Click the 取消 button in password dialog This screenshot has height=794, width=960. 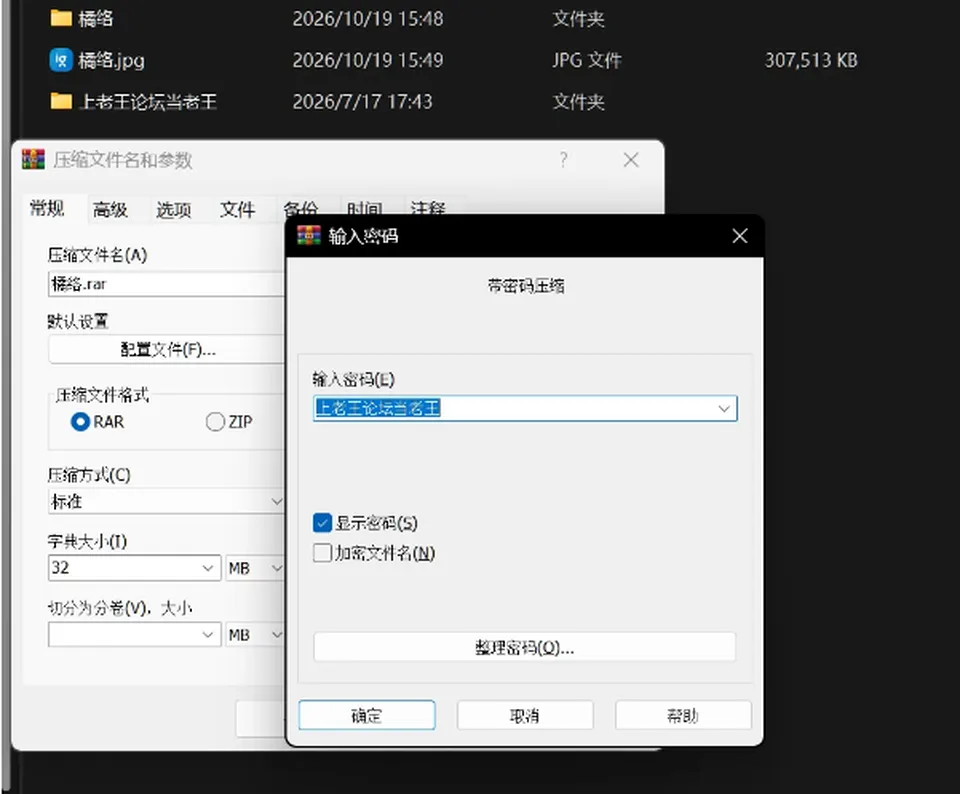click(525, 715)
